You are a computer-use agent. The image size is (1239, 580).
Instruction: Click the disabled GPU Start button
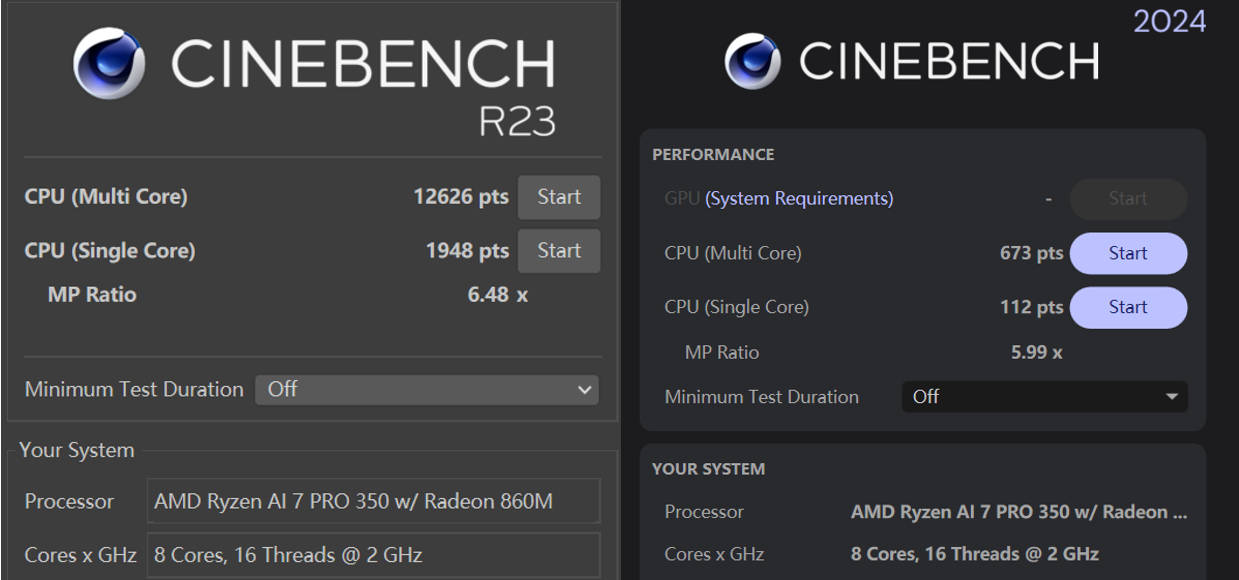click(x=1127, y=199)
